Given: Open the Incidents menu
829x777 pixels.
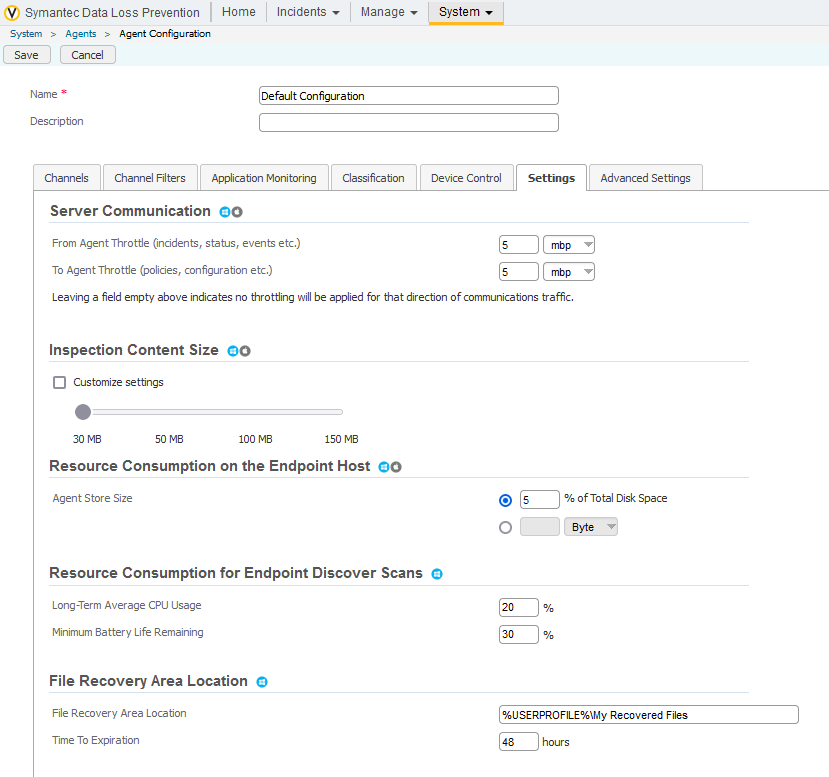Looking at the screenshot, I should click(x=308, y=12).
